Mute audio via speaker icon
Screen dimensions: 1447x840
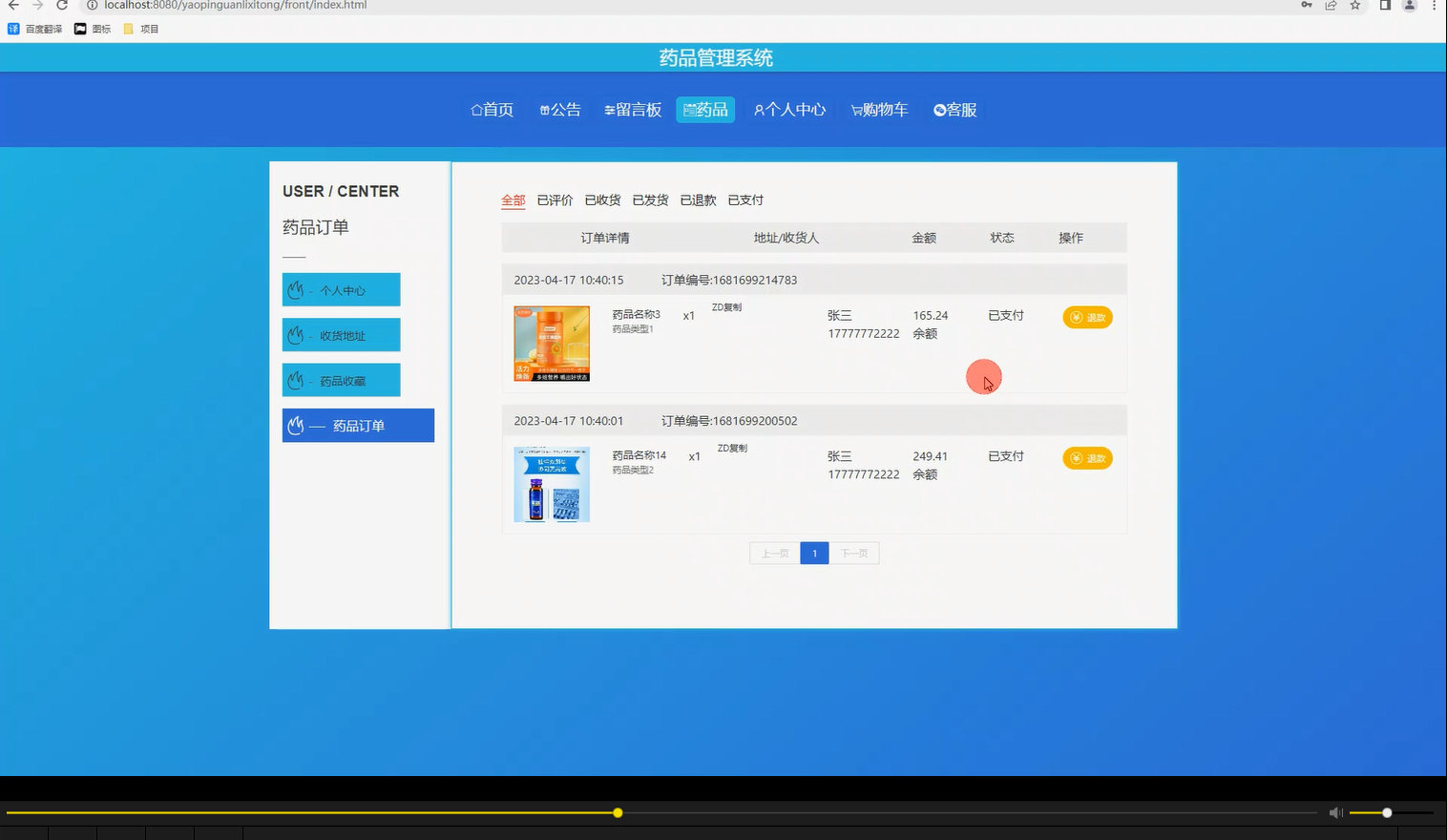1335,812
